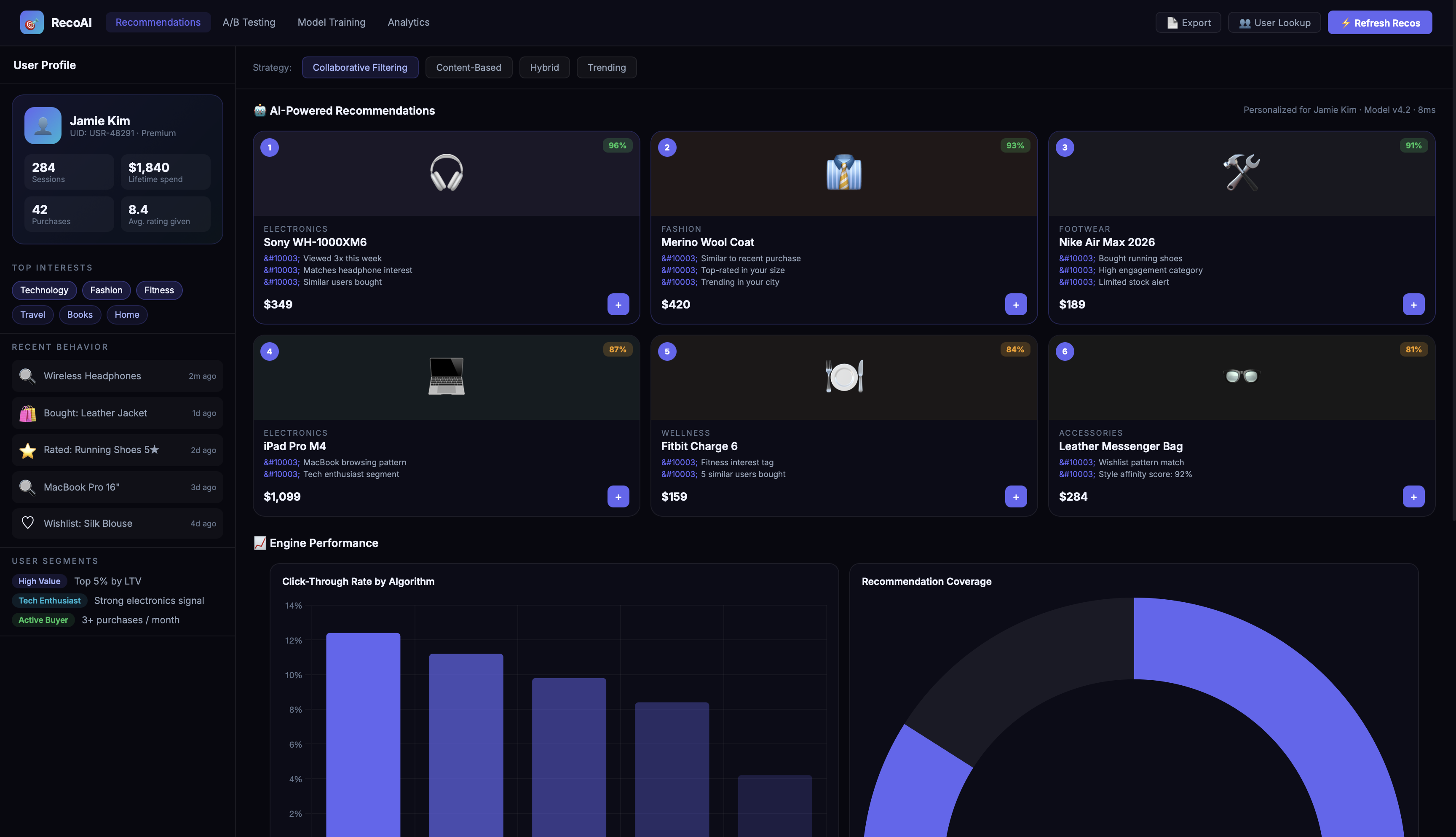Click the tallest CTR chart bar
1456x837 pixels.
point(363,735)
